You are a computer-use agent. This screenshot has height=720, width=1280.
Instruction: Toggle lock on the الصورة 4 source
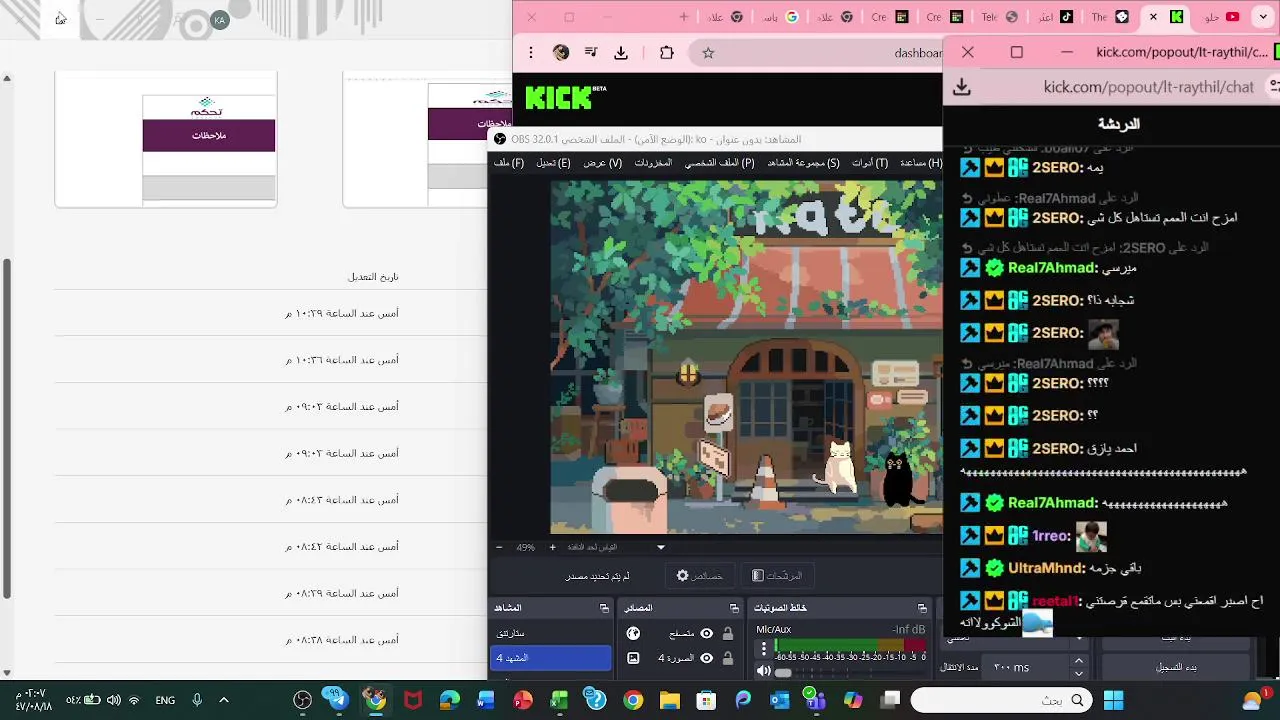(x=728, y=658)
